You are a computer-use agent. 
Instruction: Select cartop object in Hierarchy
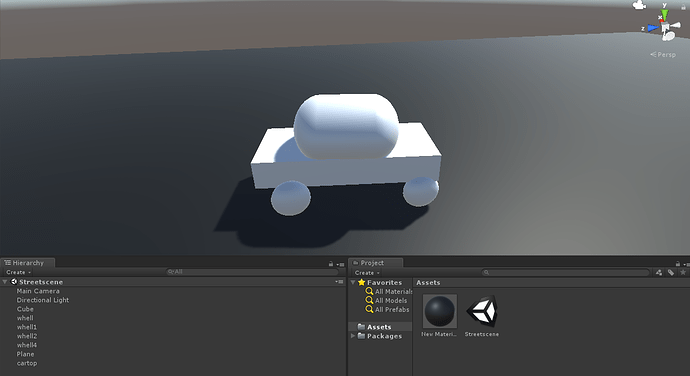tap(27, 363)
